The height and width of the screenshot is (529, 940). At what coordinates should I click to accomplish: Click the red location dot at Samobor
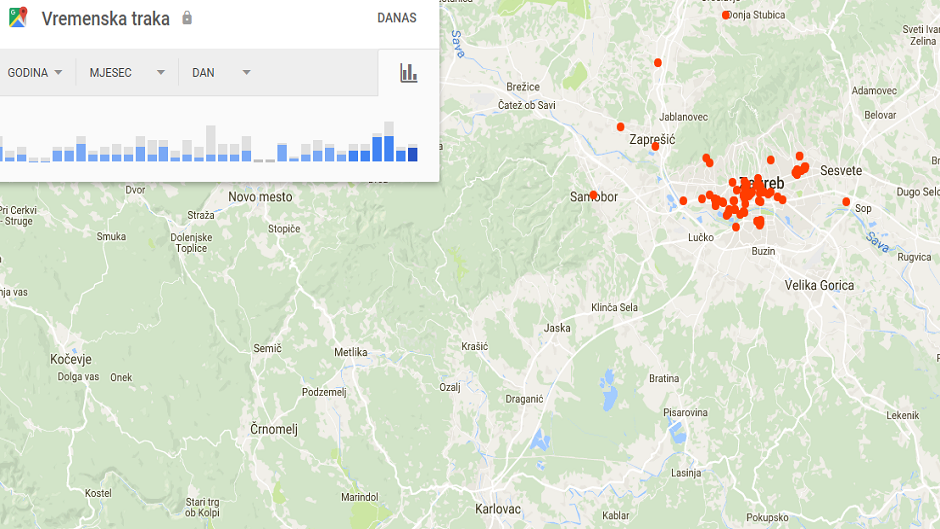(x=593, y=195)
